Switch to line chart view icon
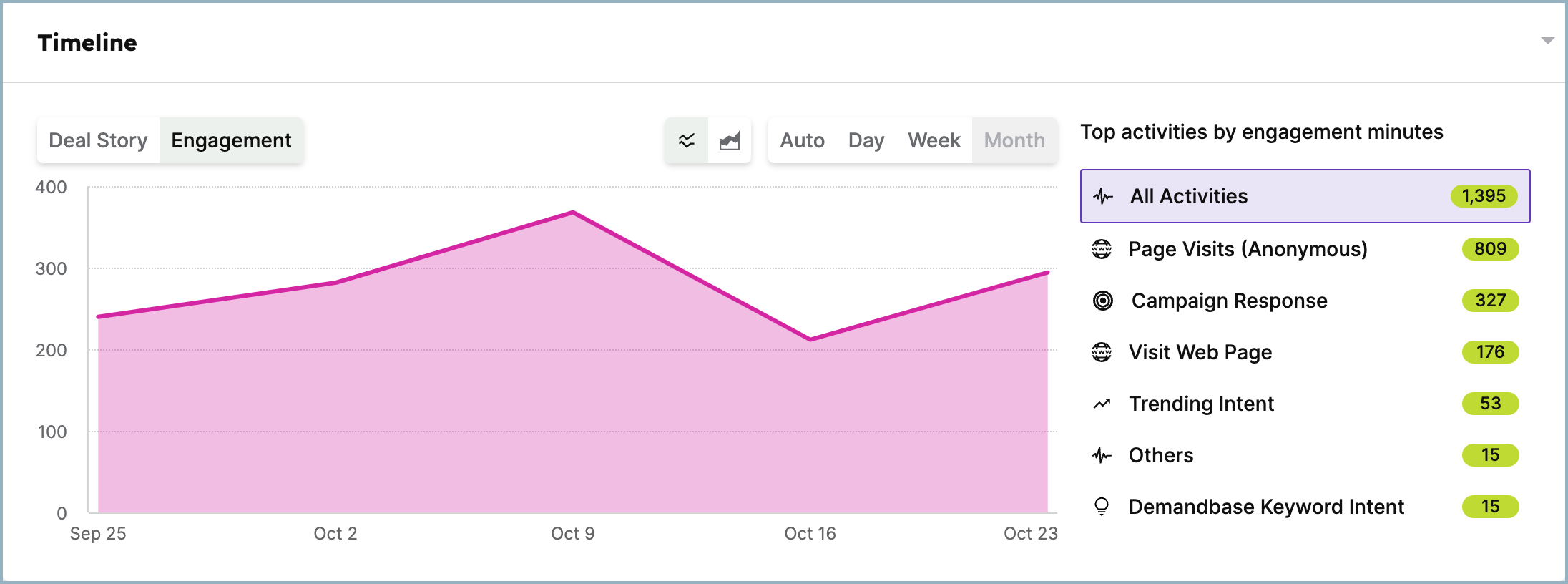The image size is (1568, 584). click(x=687, y=140)
